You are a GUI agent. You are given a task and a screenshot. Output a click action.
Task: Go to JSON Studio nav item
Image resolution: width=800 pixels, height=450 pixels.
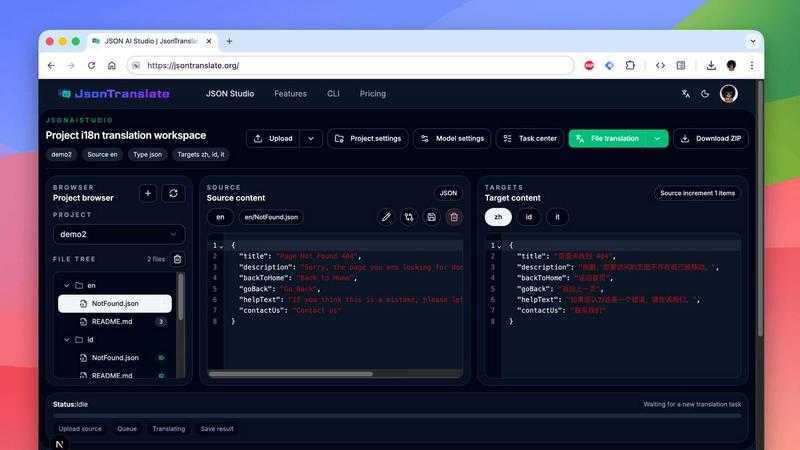click(230, 94)
